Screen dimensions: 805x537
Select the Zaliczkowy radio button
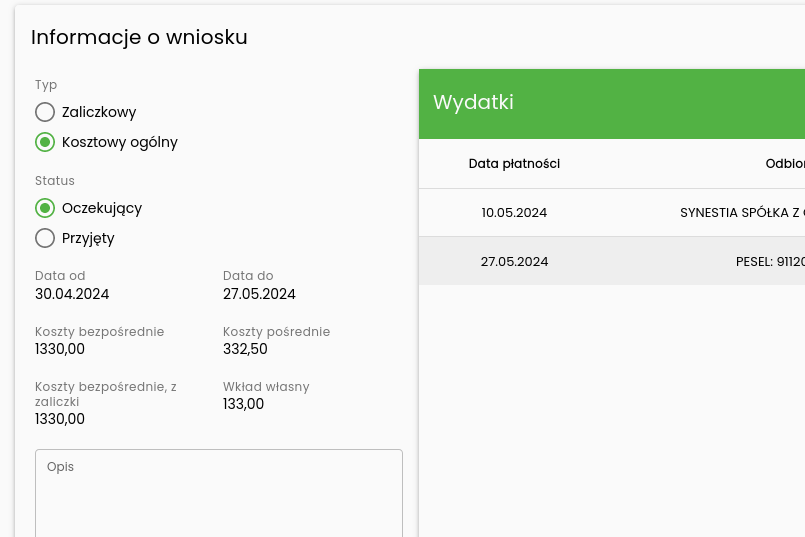pyautogui.click(x=45, y=112)
